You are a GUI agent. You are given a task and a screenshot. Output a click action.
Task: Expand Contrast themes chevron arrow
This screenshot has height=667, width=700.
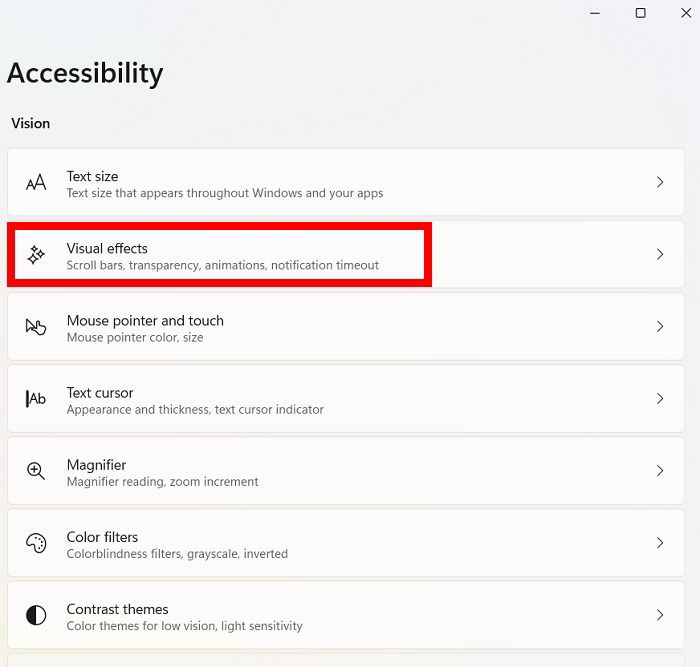coord(660,615)
